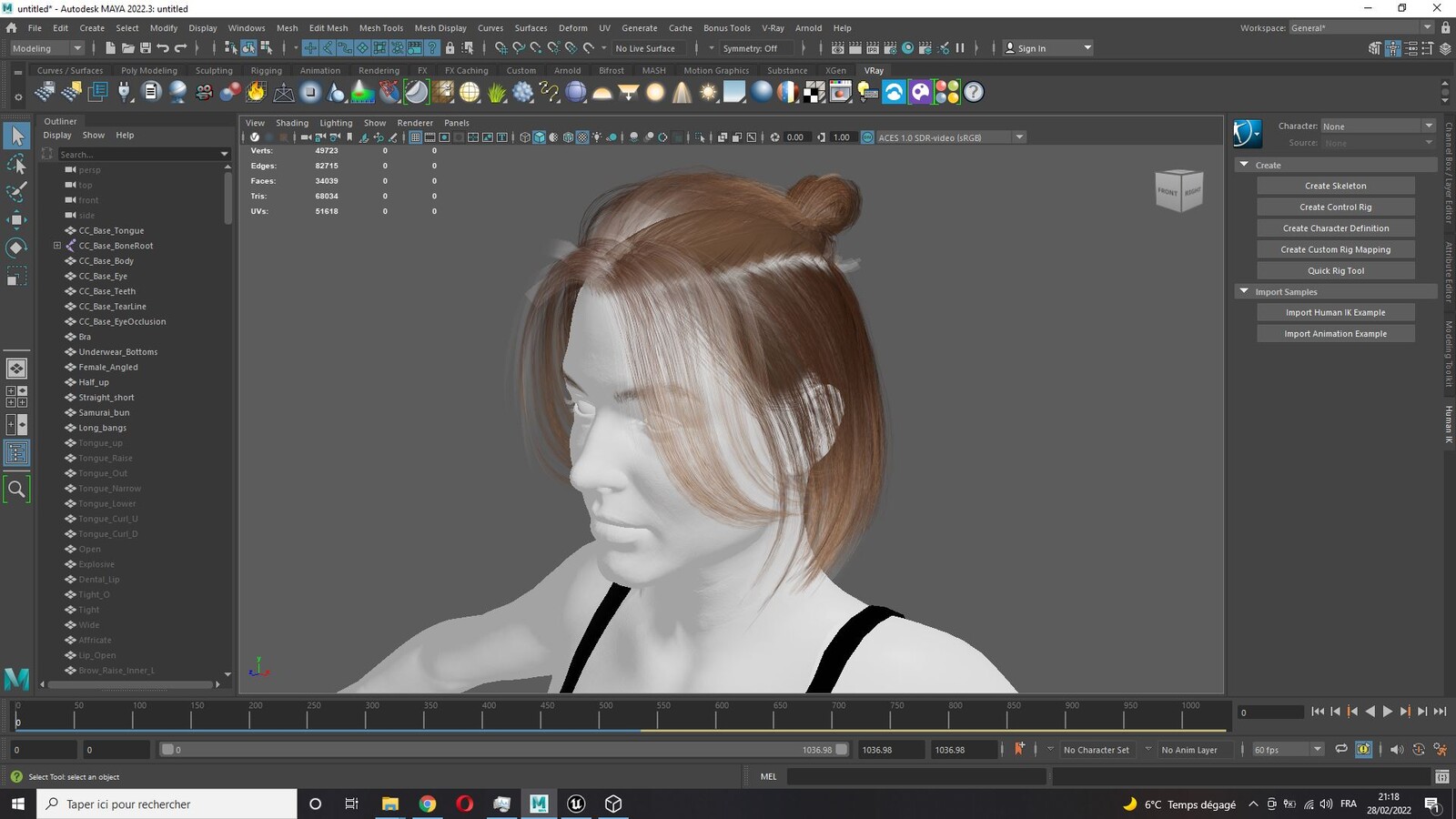Choose the Lasso select tool
This screenshot has width=1456, height=819.
coord(17,164)
